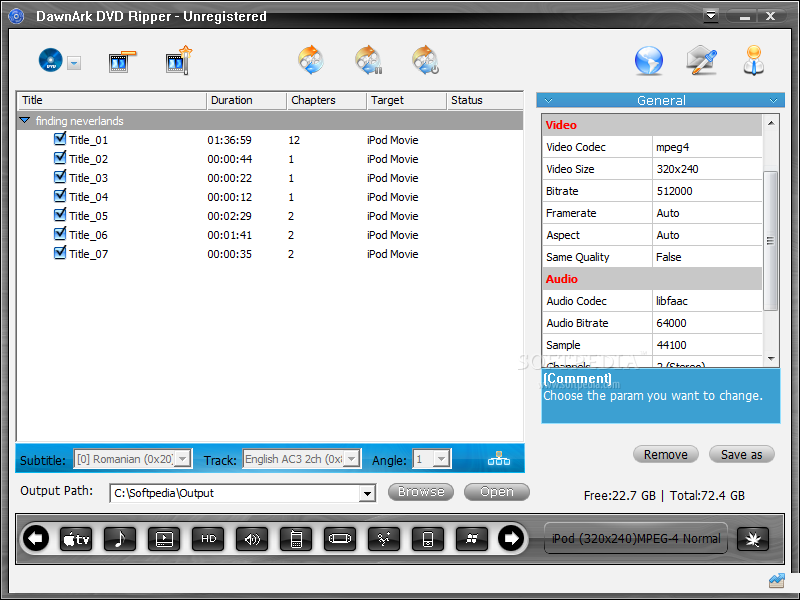Sort by the Chapters column header
Image resolution: width=800 pixels, height=600 pixels.
click(327, 101)
